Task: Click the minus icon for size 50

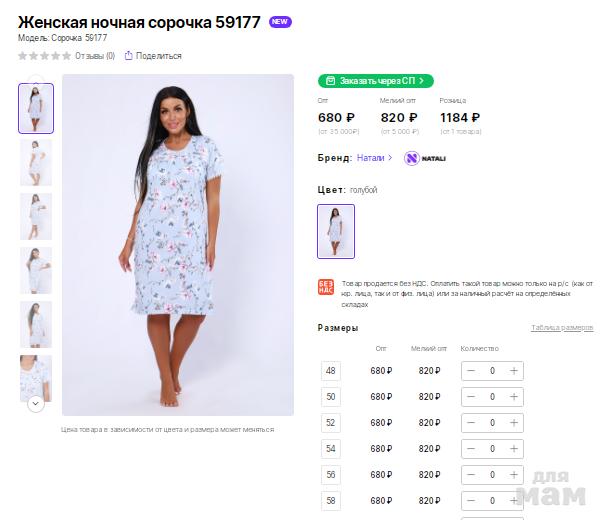Action: point(471,397)
